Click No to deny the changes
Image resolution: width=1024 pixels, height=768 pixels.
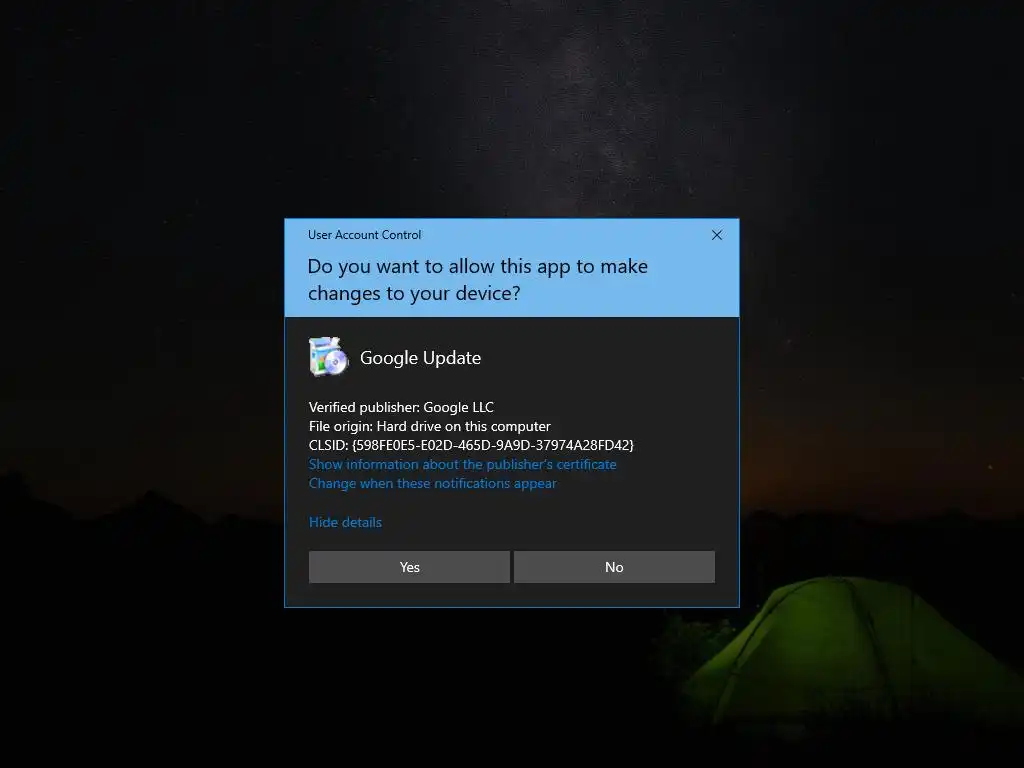tap(614, 567)
